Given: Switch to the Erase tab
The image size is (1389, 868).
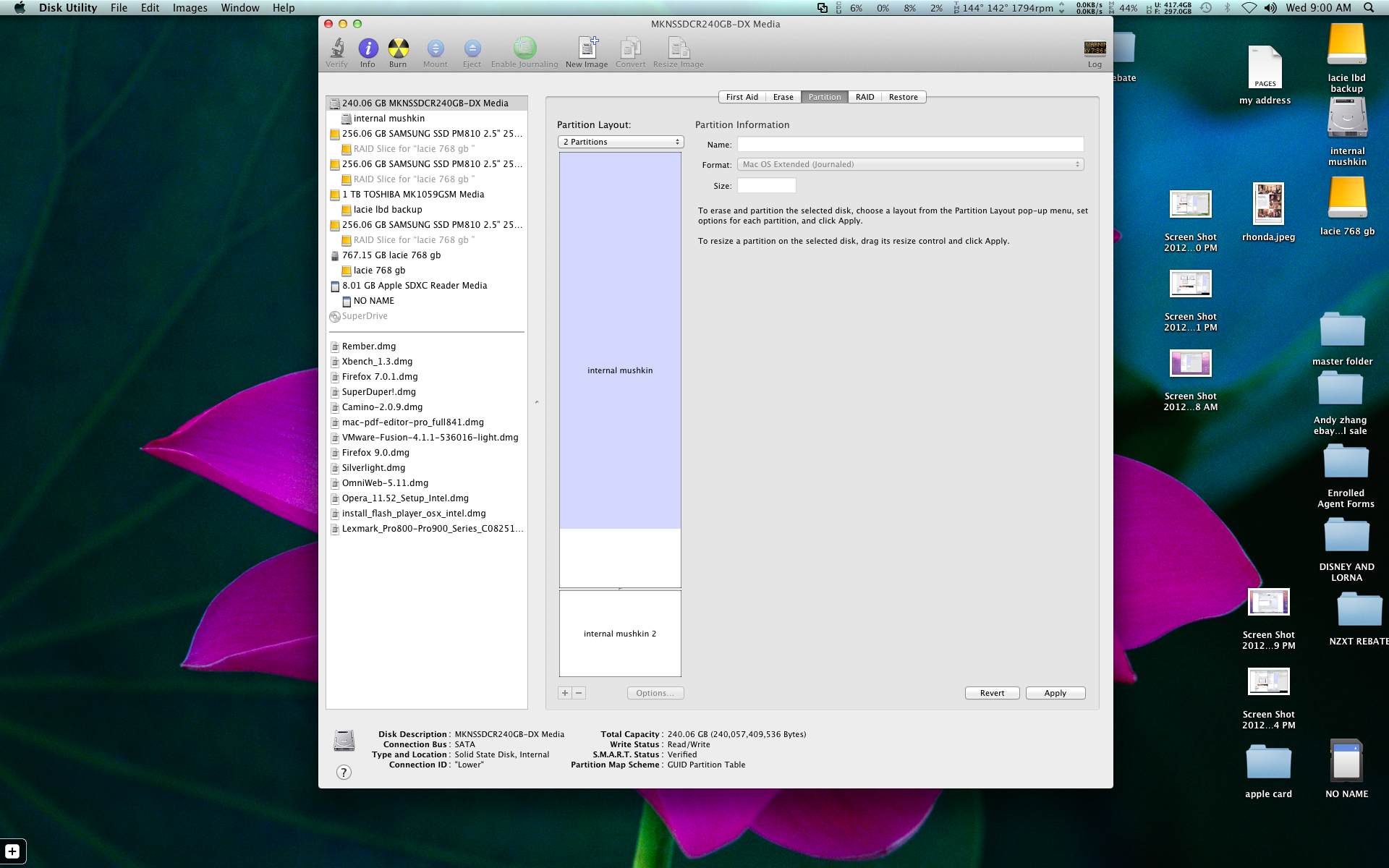Looking at the screenshot, I should 783,97.
